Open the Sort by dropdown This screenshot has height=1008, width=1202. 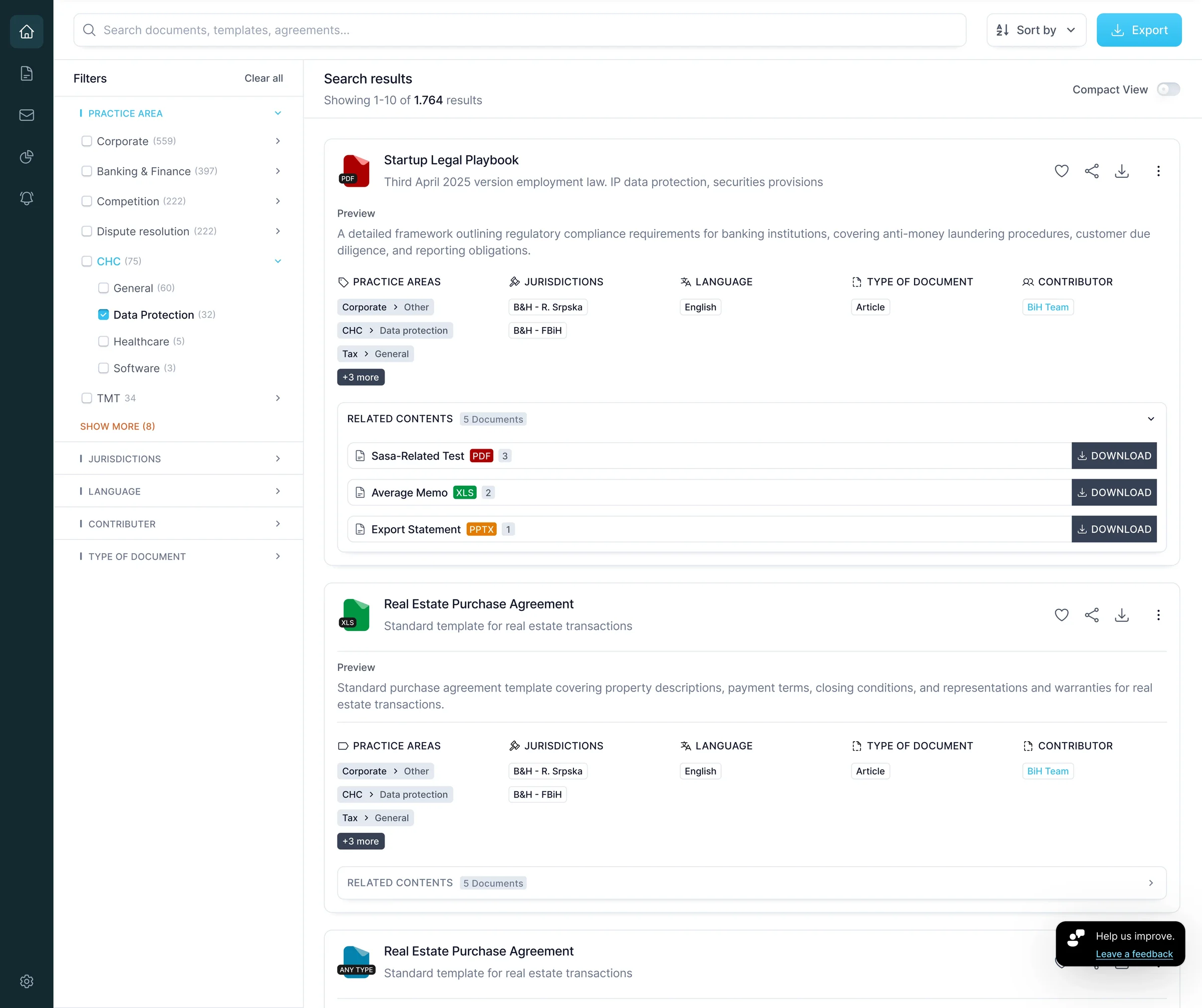[1036, 30]
